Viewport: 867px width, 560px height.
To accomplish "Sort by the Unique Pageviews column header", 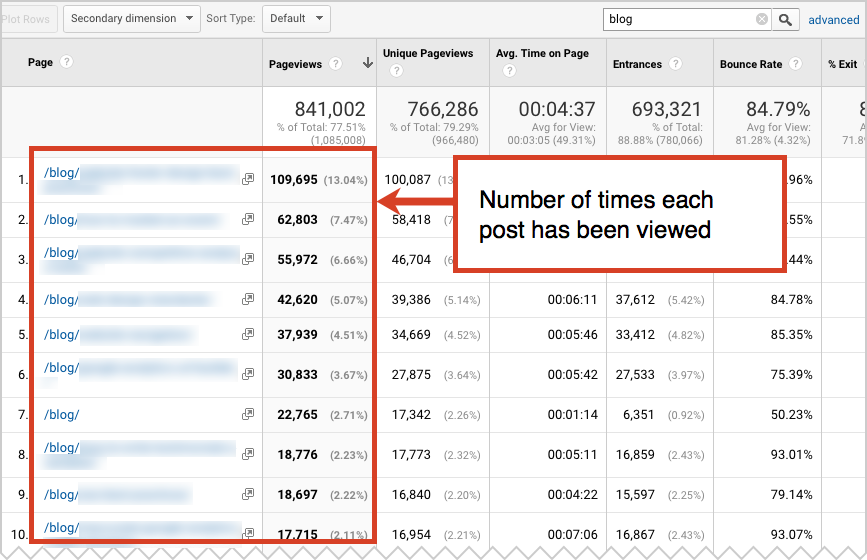I will (428, 53).
